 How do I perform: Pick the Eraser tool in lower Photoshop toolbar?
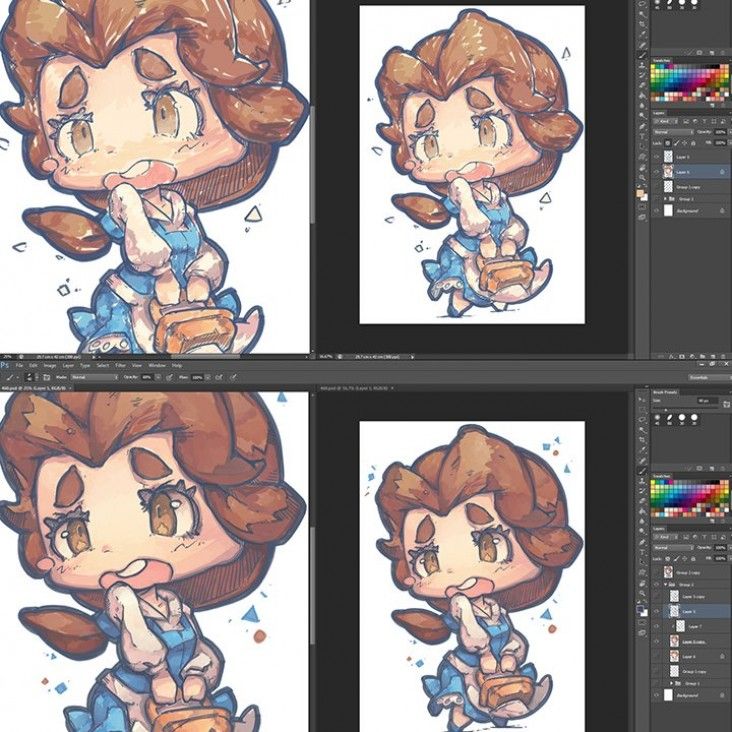642,501
